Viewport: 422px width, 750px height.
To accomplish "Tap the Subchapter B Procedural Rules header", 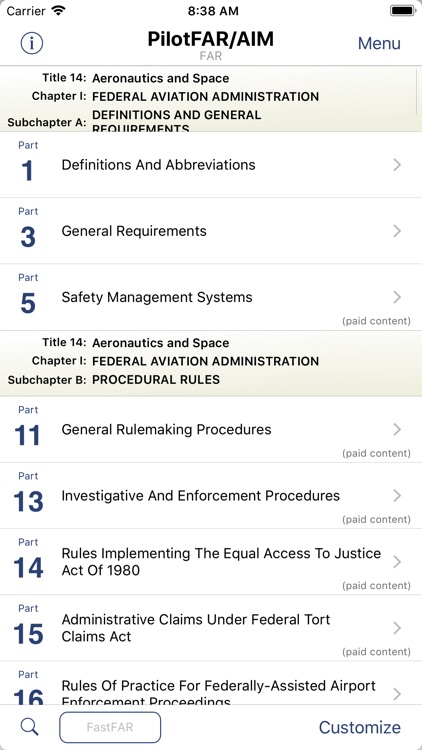I will tap(211, 363).
